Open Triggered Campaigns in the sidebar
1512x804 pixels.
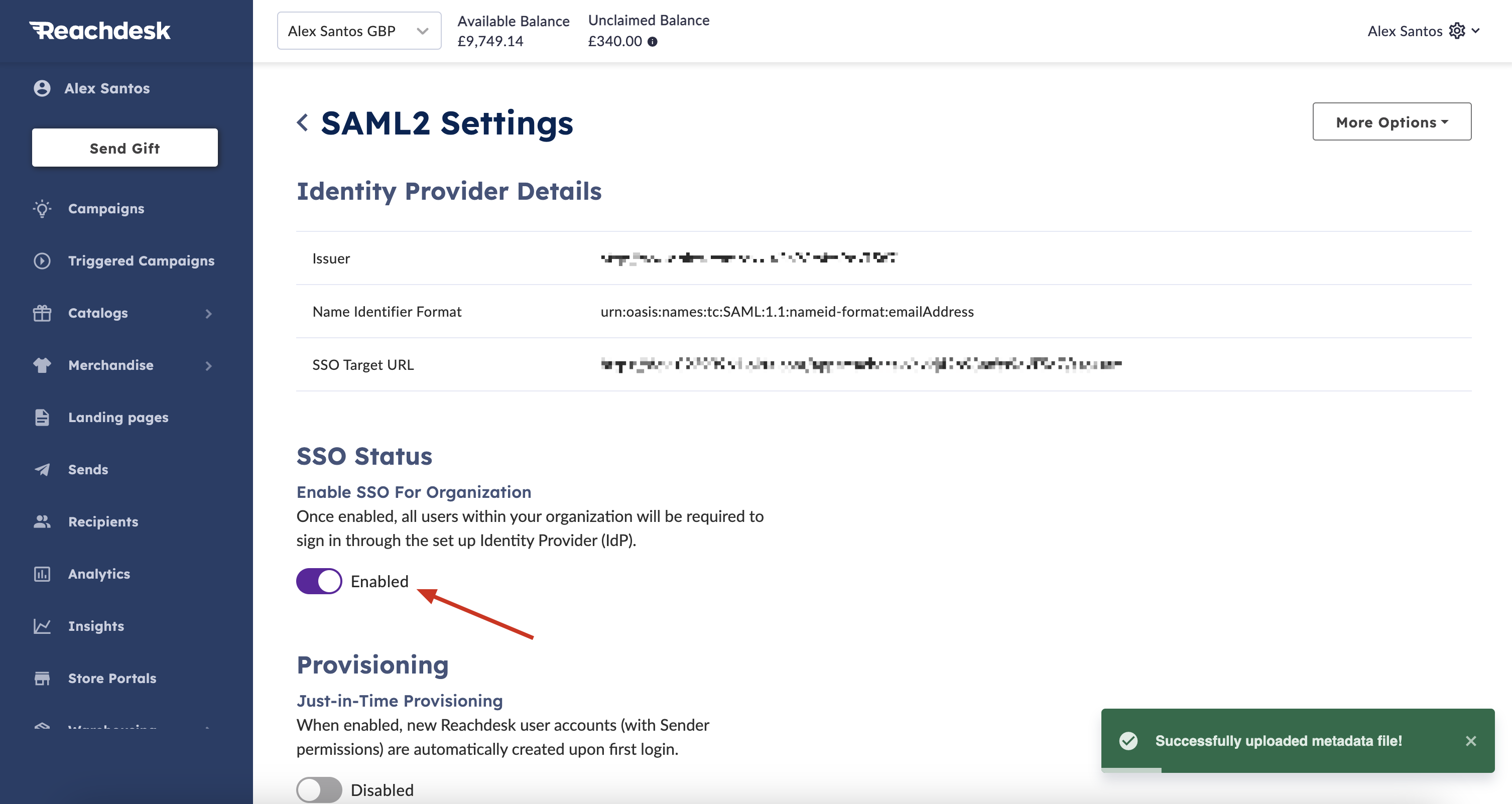coord(142,260)
